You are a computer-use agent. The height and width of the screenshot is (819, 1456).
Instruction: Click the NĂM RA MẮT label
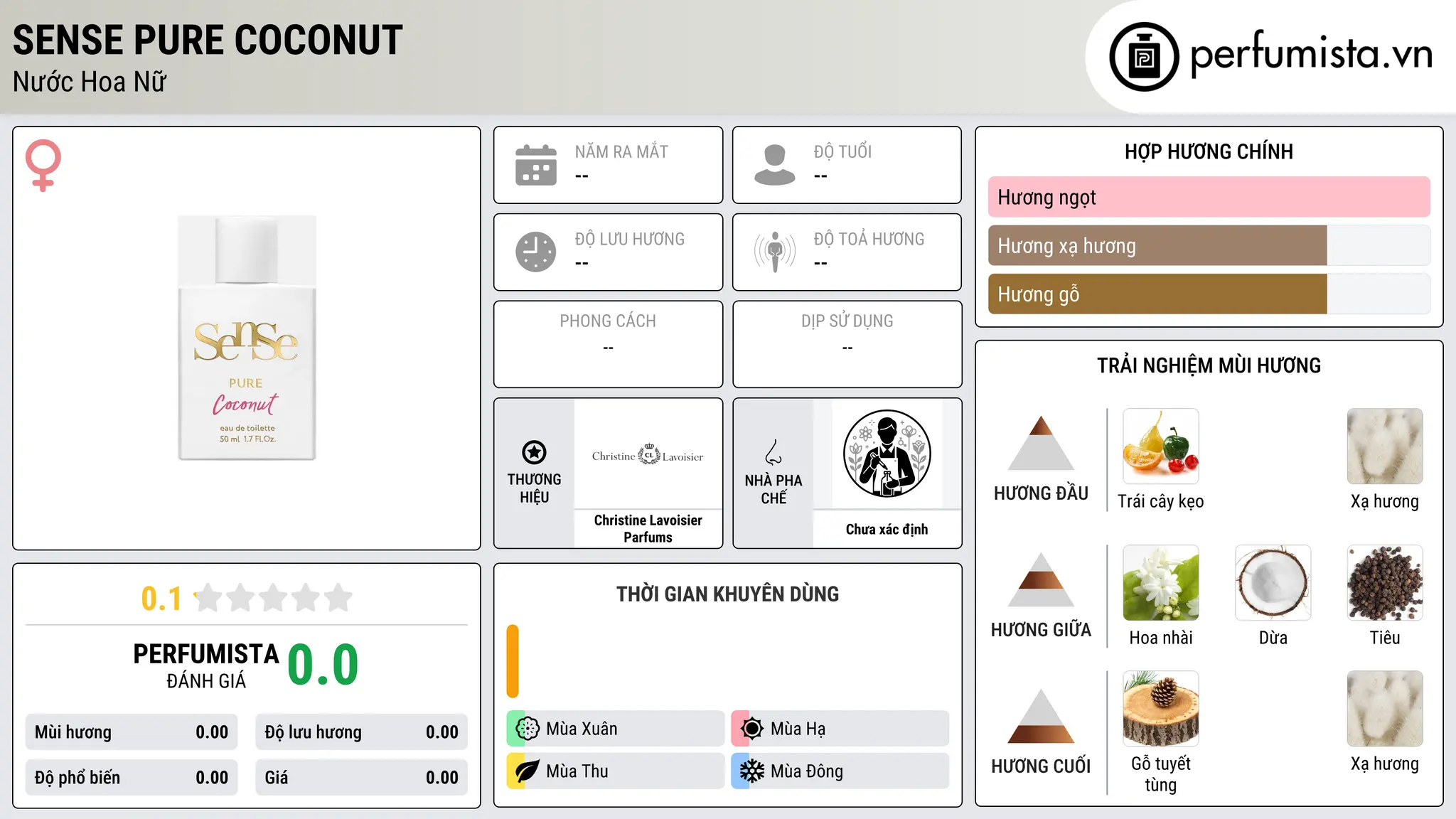coord(621,151)
